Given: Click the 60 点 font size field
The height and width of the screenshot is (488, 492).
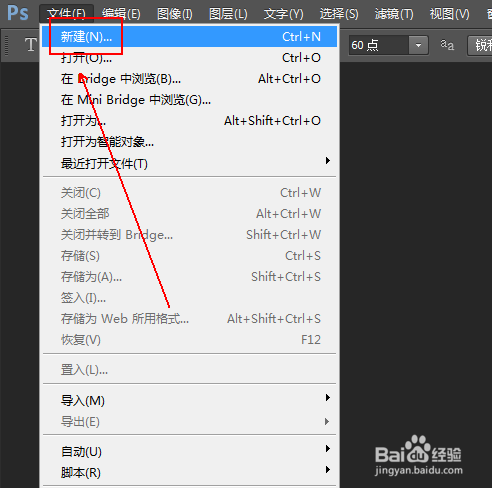Looking at the screenshot, I should (x=379, y=45).
